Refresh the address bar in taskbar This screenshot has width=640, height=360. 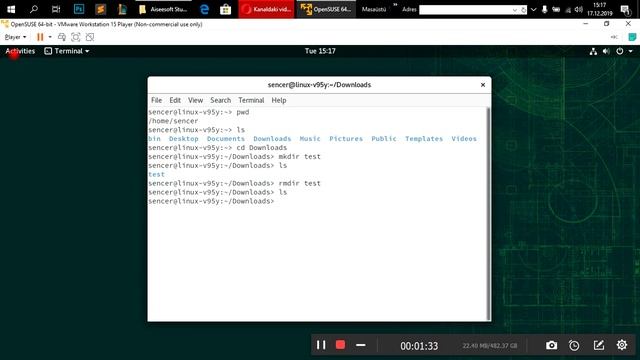(523, 10)
